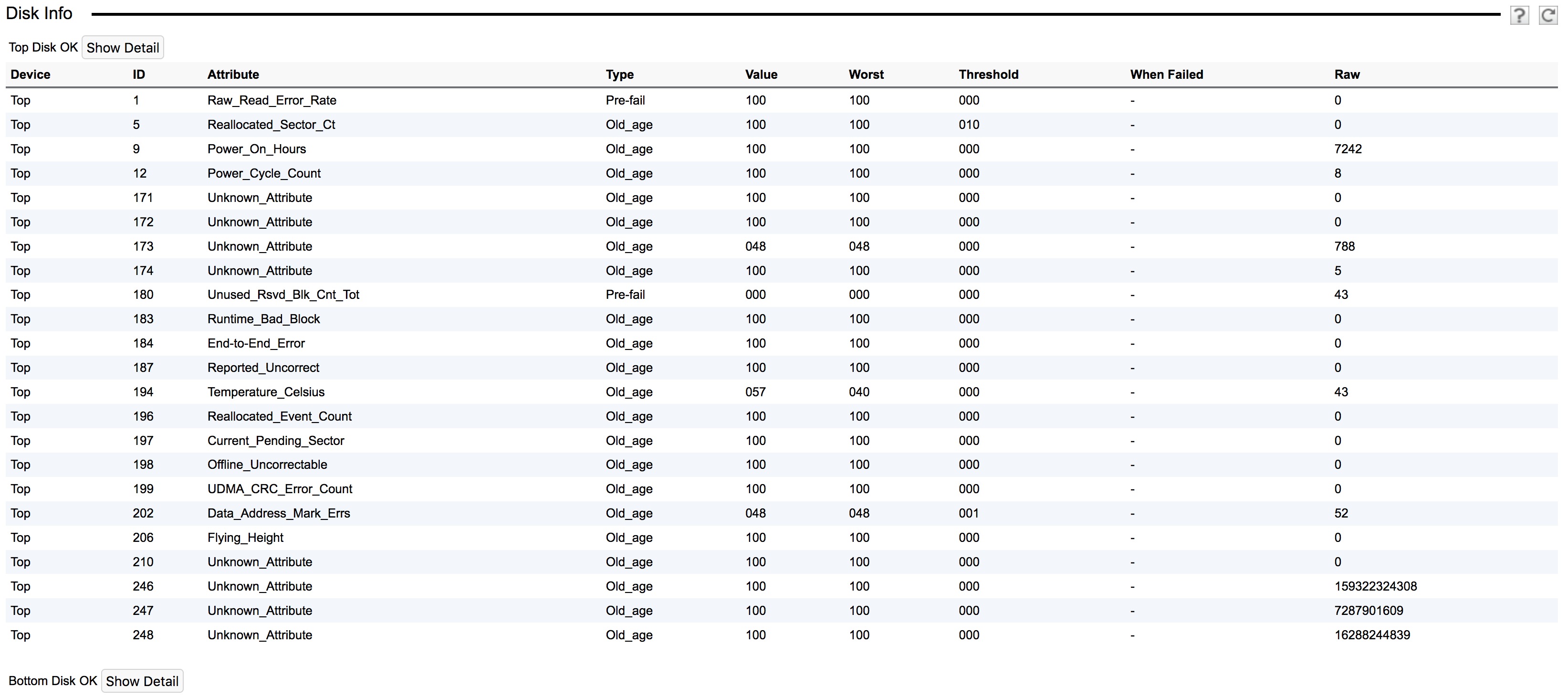This screenshot has height=698, width=1568.
Task: Click the Threshold column header
Action: click(x=989, y=74)
